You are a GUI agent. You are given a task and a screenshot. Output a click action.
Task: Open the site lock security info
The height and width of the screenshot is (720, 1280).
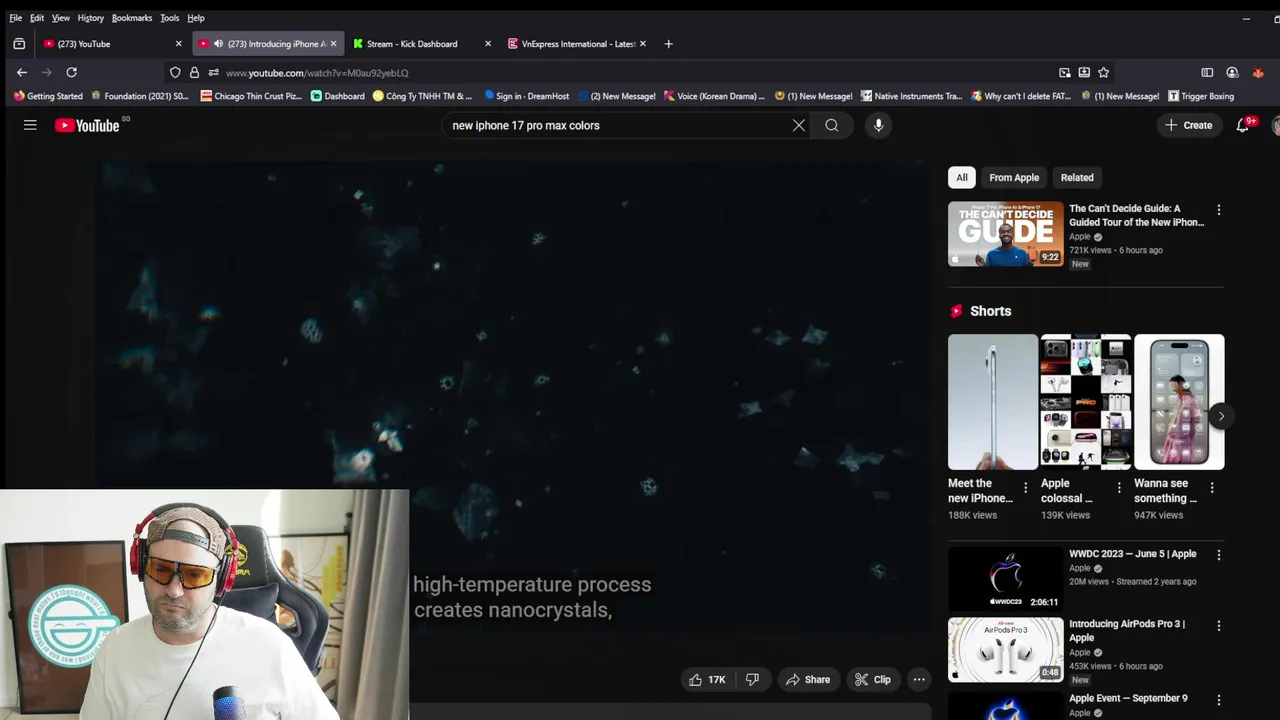[194, 72]
